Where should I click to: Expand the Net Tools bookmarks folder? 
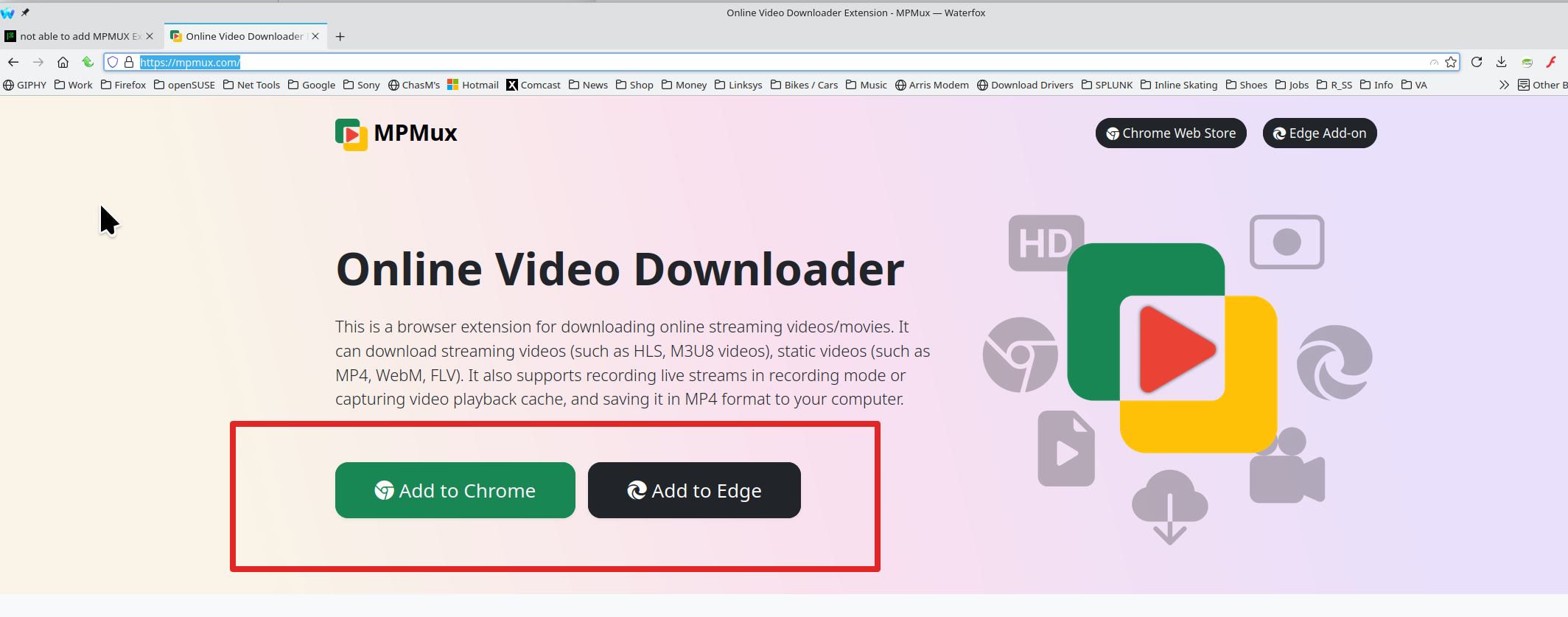pyautogui.click(x=251, y=85)
